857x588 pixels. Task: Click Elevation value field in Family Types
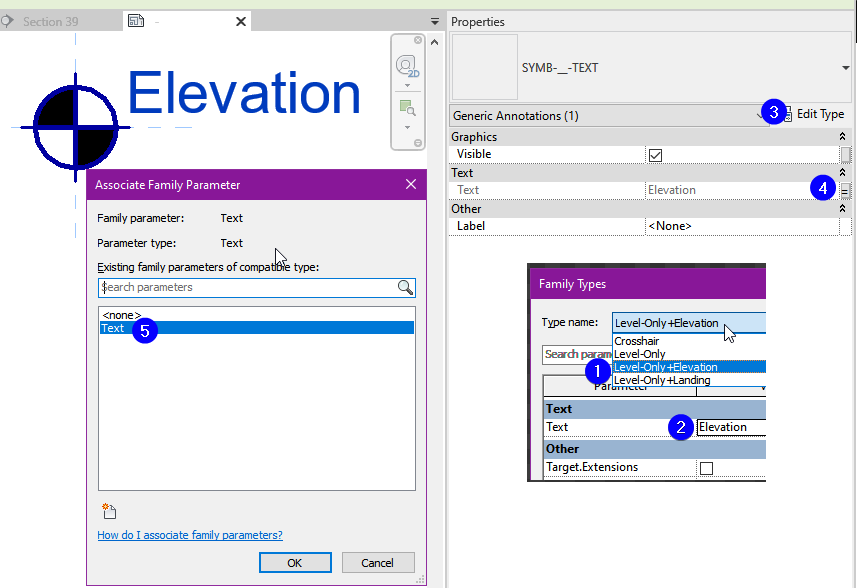coord(731,427)
